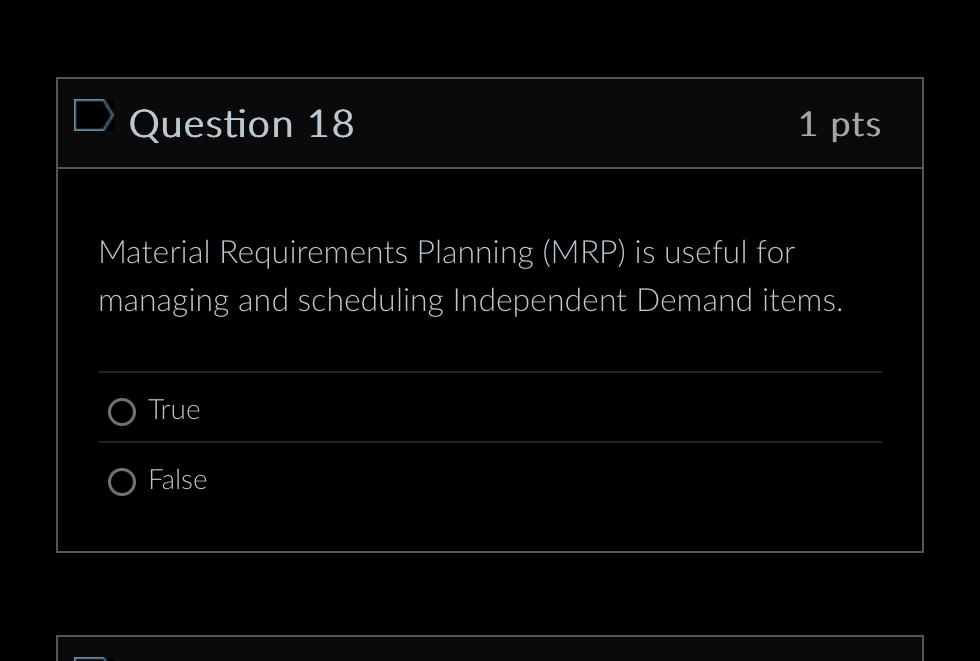Click the divider line above the True option
980x661 pixels.
(490, 370)
